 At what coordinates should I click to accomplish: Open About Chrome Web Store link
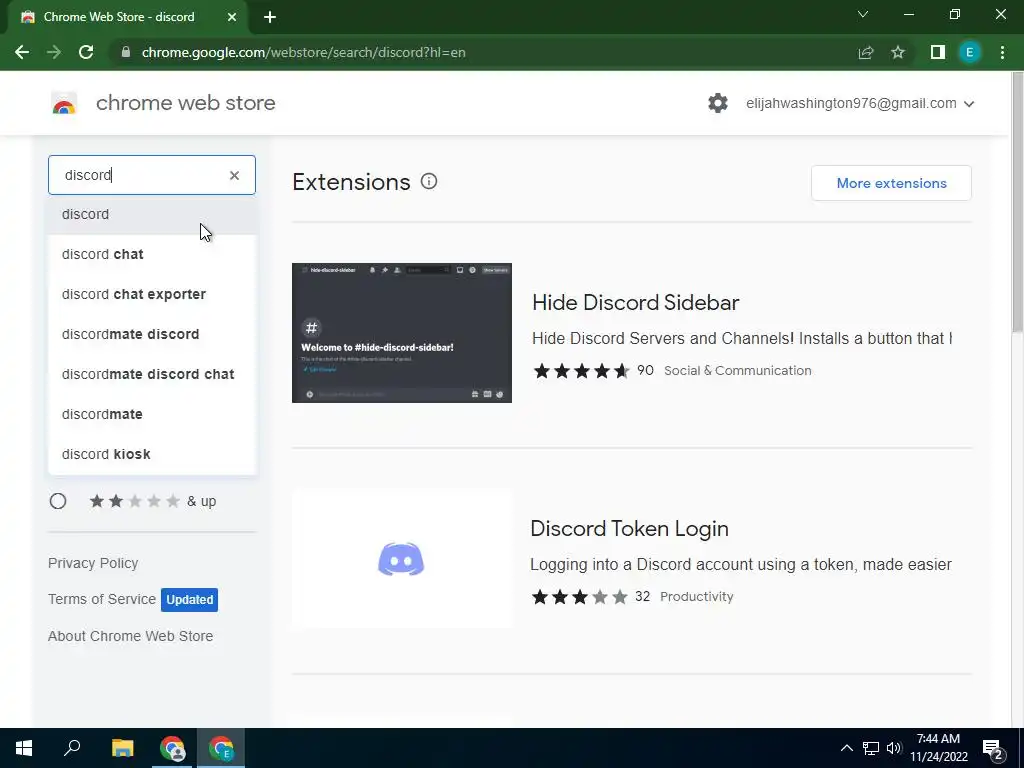pyautogui.click(x=131, y=636)
